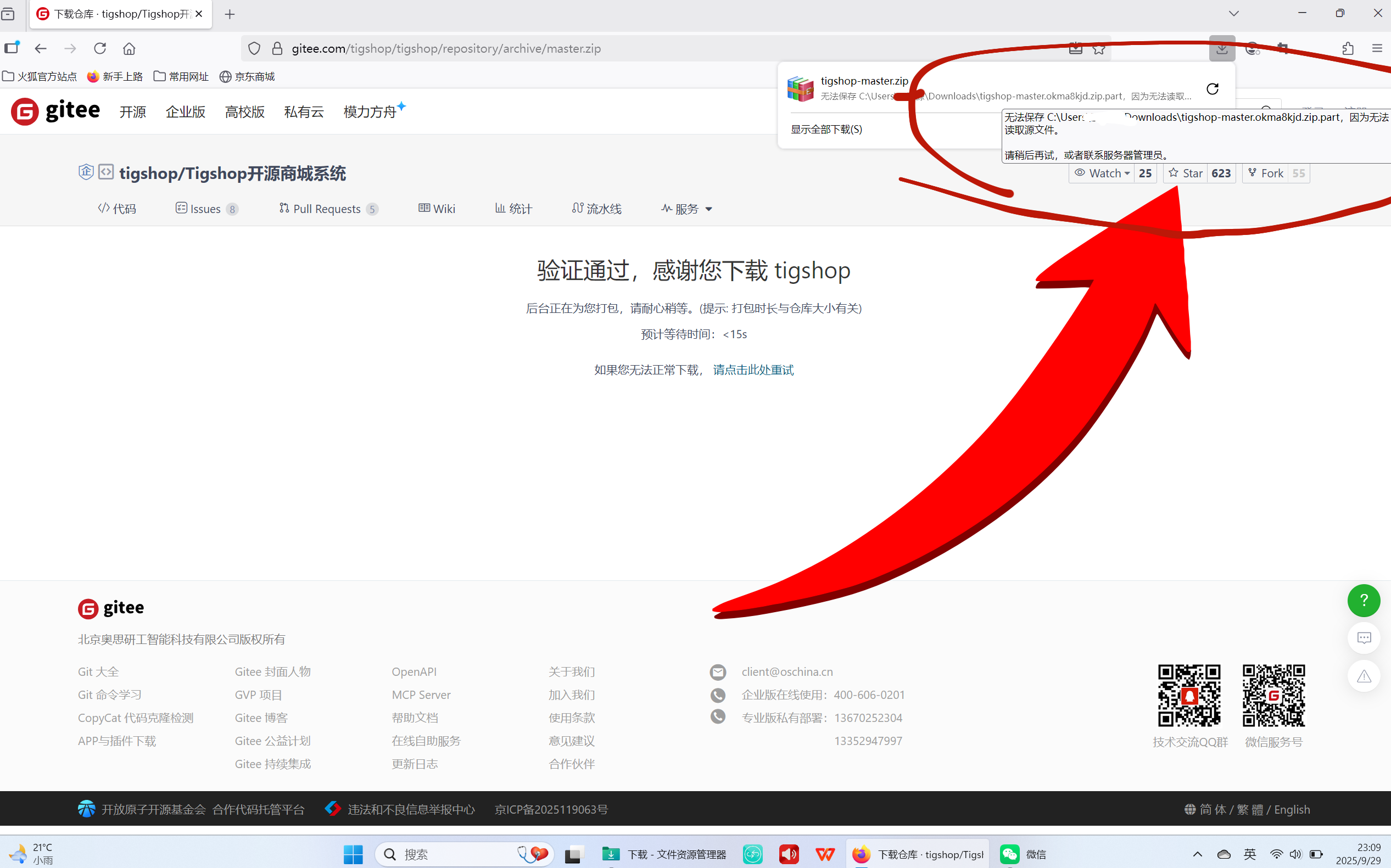Click the green help question-mark button

pyautogui.click(x=1364, y=601)
